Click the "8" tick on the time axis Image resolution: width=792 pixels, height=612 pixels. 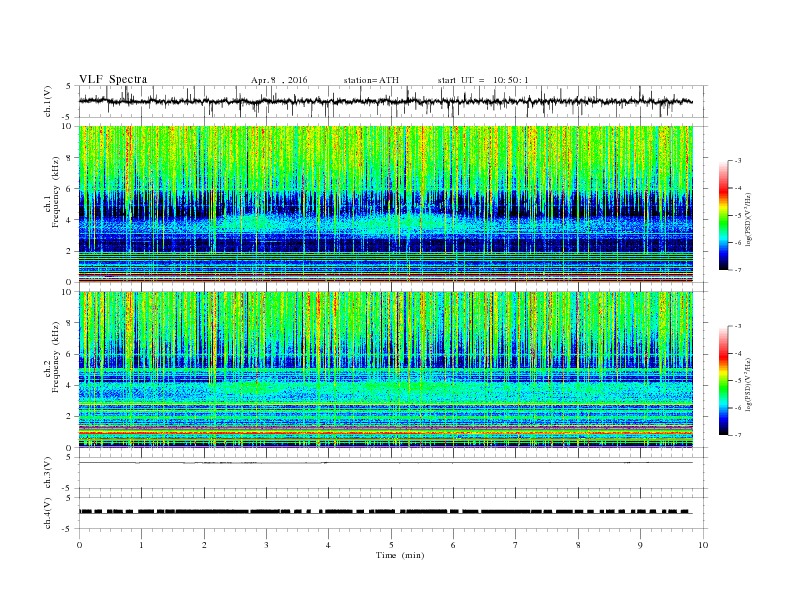578,545
